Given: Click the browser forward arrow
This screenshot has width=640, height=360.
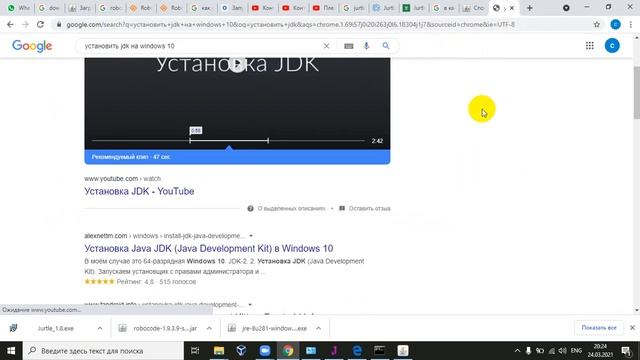Looking at the screenshot, I should (x=25, y=24).
